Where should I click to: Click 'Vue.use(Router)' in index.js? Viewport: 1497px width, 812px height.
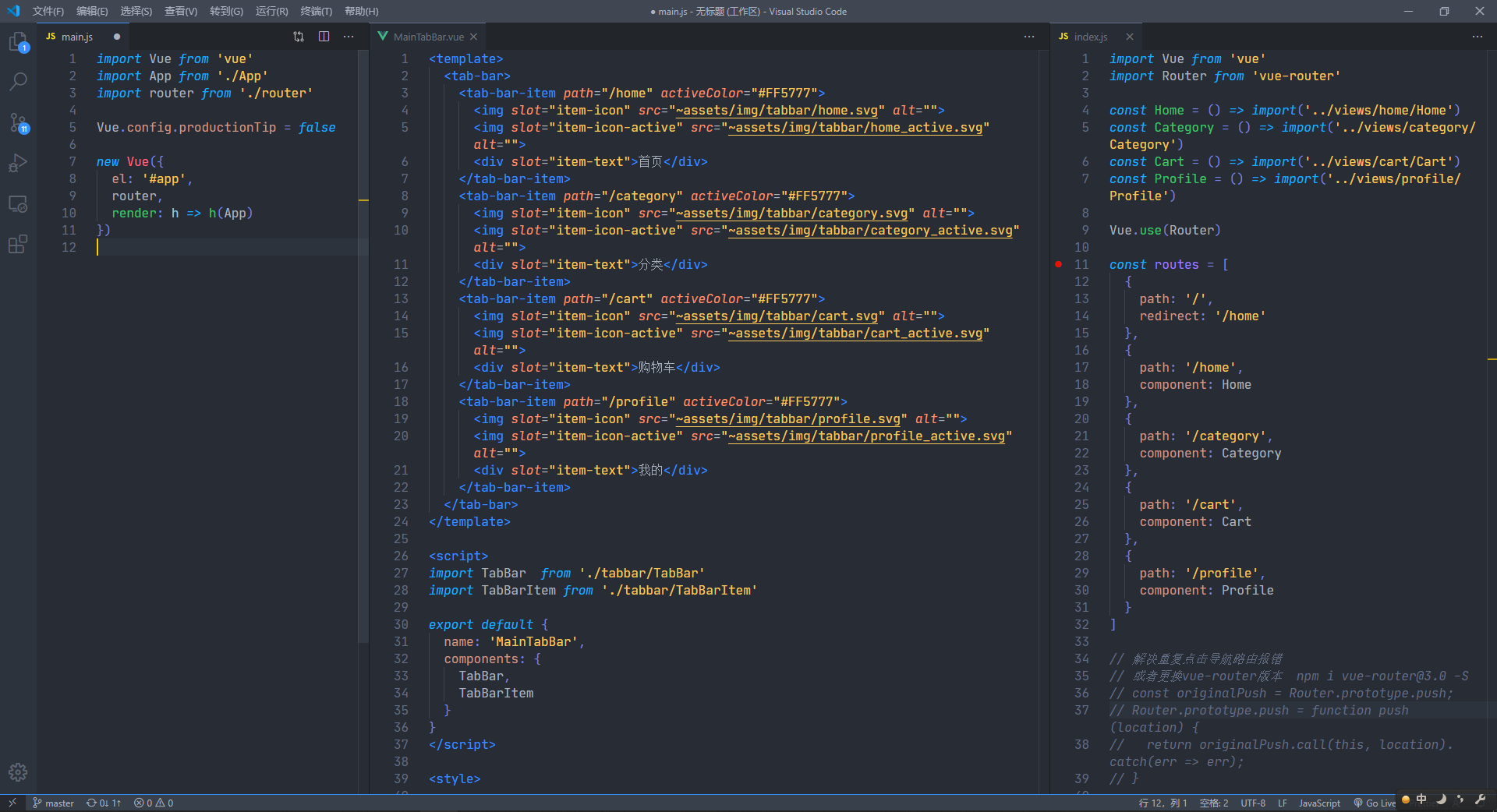[x=1165, y=231]
